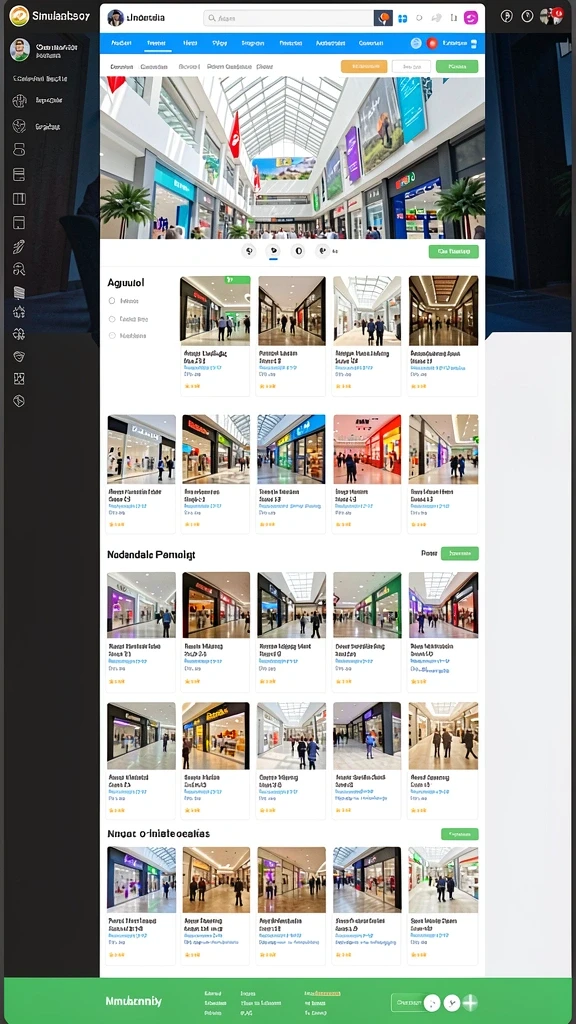The image size is (576, 1024).
Task: Open the book columns icon in left sidebar
Action: [19, 199]
